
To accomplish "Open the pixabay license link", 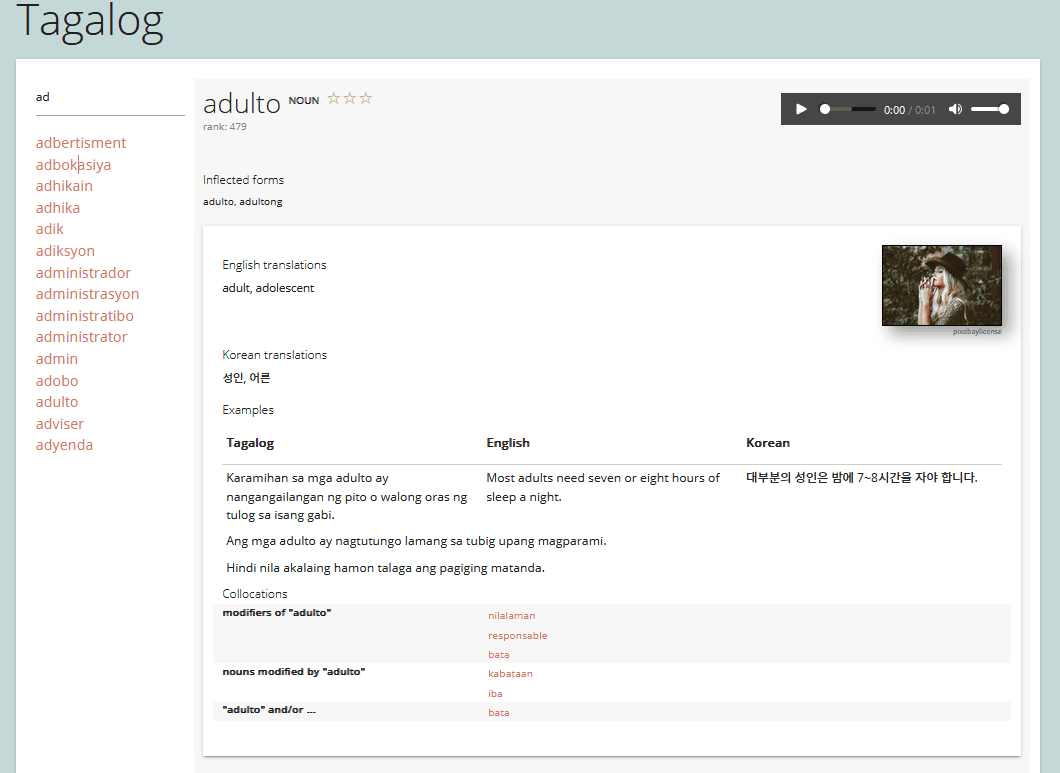I will pyautogui.click(x=976, y=331).
